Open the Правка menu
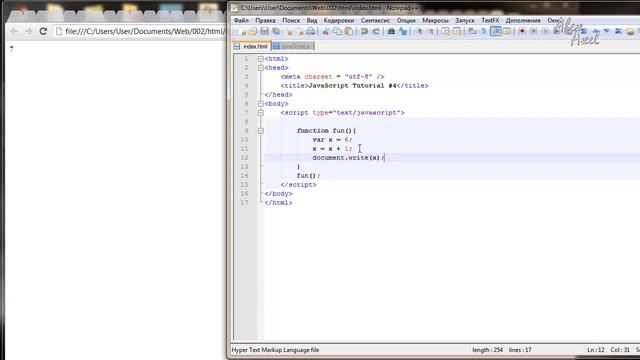 [265, 20]
